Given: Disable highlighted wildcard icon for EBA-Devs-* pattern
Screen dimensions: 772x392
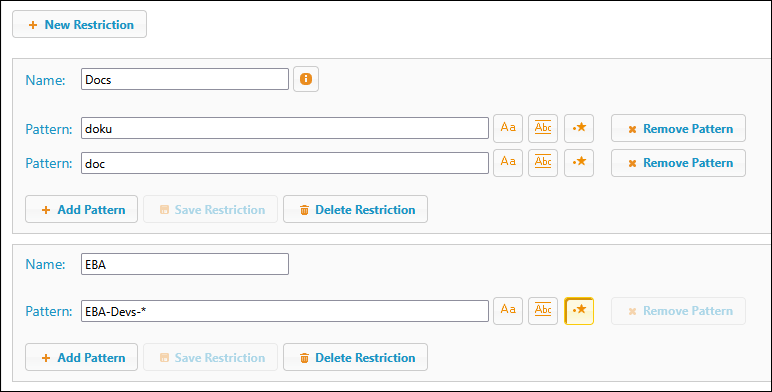Looking at the screenshot, I should (579, 311).
